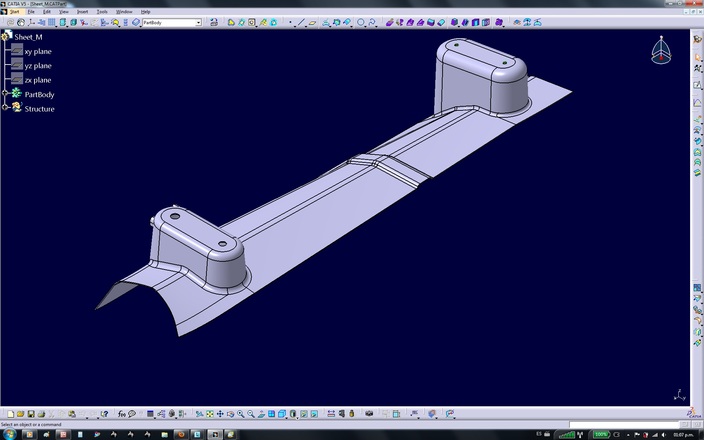Select the Line creation tool
The height and width of the screenshot is (440, 704).
pyautogui.click(x=301, y=22)
